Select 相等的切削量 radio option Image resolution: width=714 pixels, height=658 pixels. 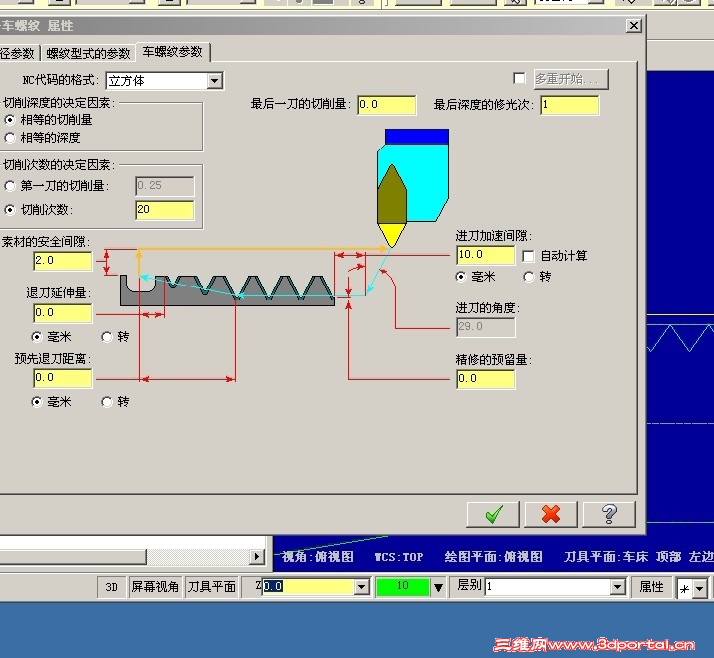pos(10,120)
